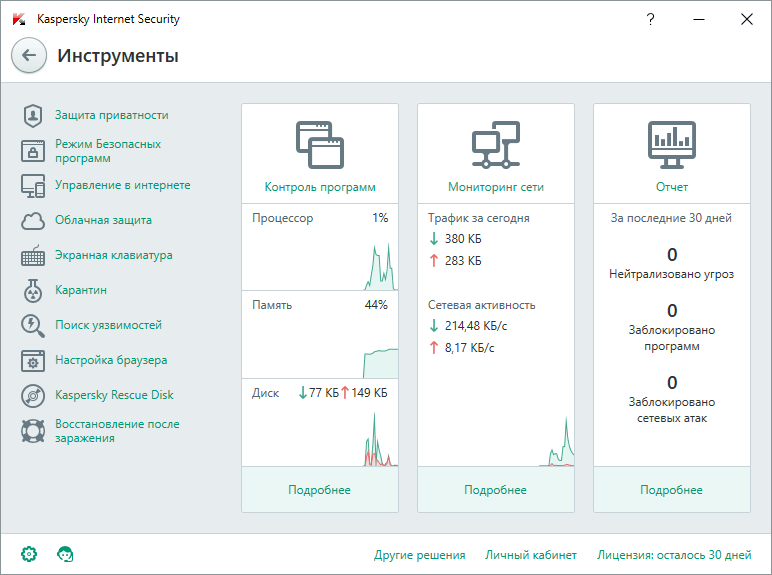772x575 pixels.
Task: Open Контроль программ title link
Action: coord(320,187)
